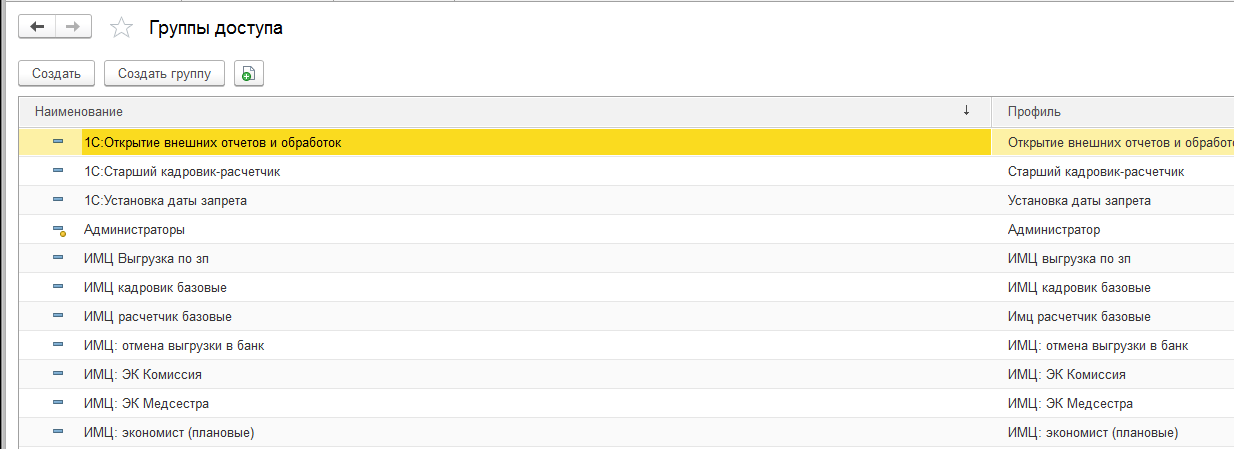Screen dimensions: 1234x449
Task: Select ИМЦ: отмена выгрузки в банк row
Action: 174,345
